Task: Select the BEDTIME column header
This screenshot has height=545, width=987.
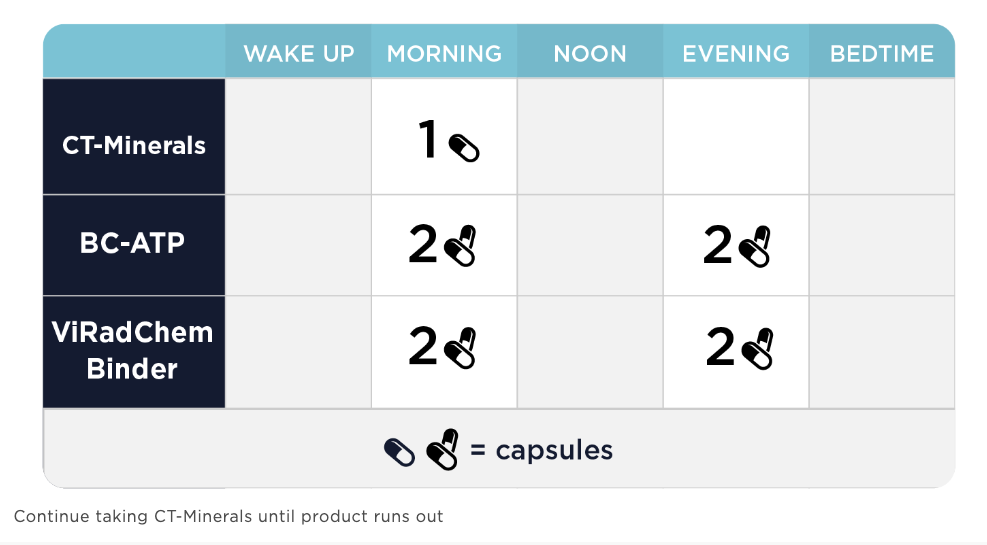Action: pyautogui.click(x=882, y=53)
